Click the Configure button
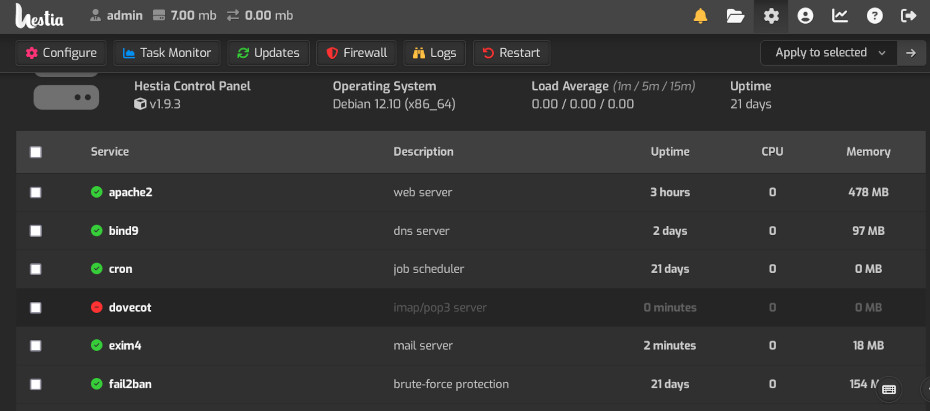Viewport: 930px width, 411px height. (x=61, y=53)
